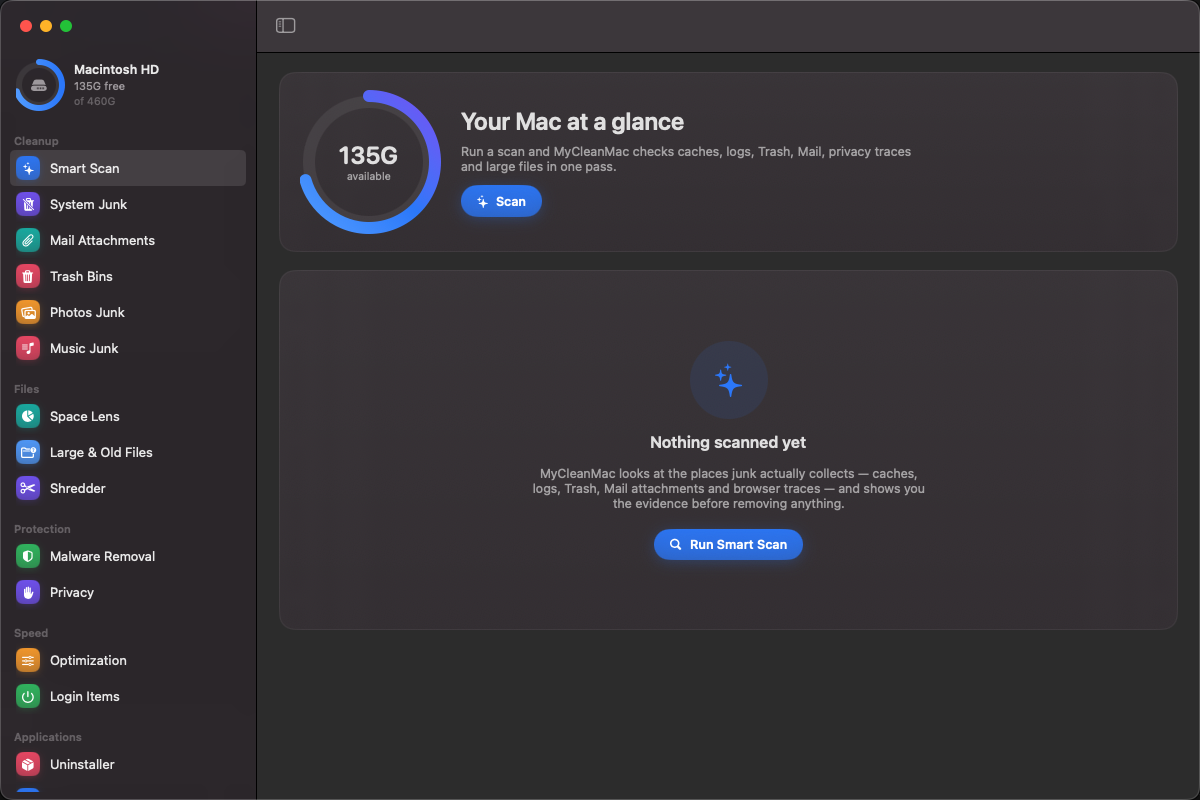
Task: Click the 135G available storage gauge
Action: pyautogui.click(x=370, y=162)
